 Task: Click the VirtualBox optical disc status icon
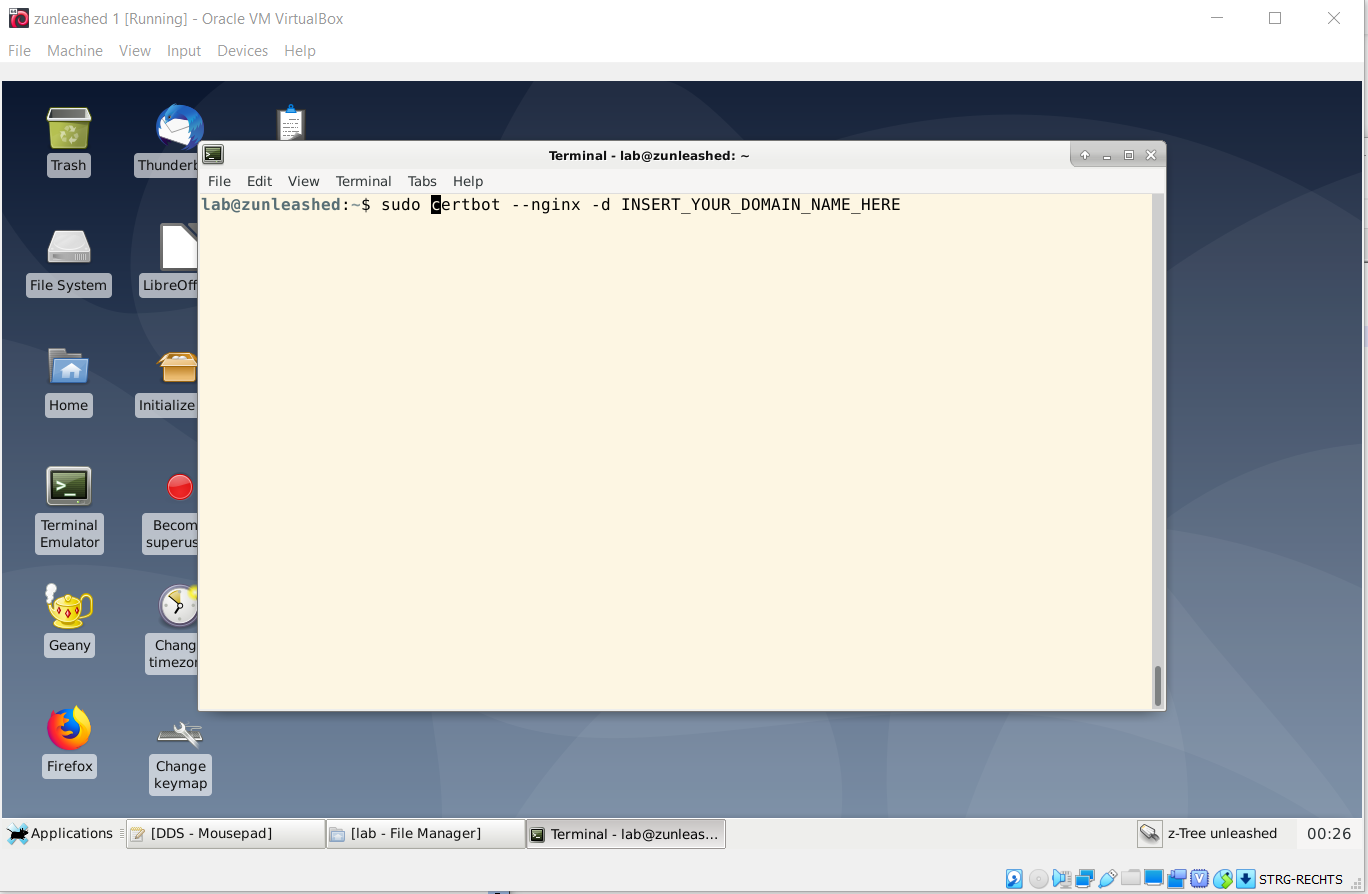1038,879
